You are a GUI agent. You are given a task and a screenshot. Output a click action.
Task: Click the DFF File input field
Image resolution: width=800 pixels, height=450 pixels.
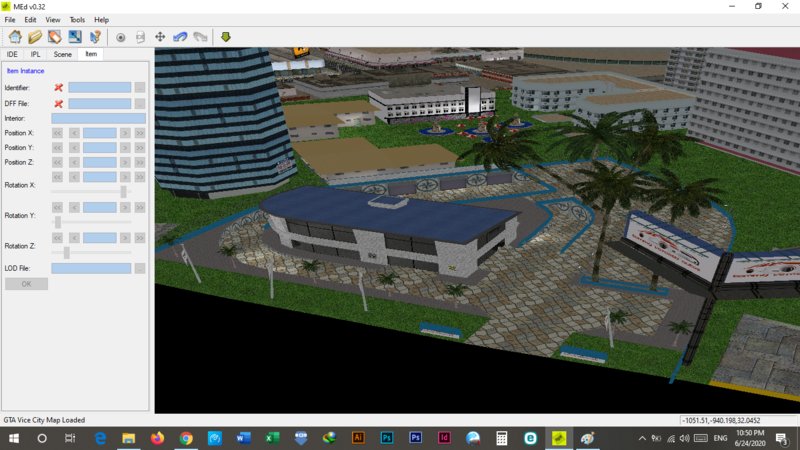point(99,104)
